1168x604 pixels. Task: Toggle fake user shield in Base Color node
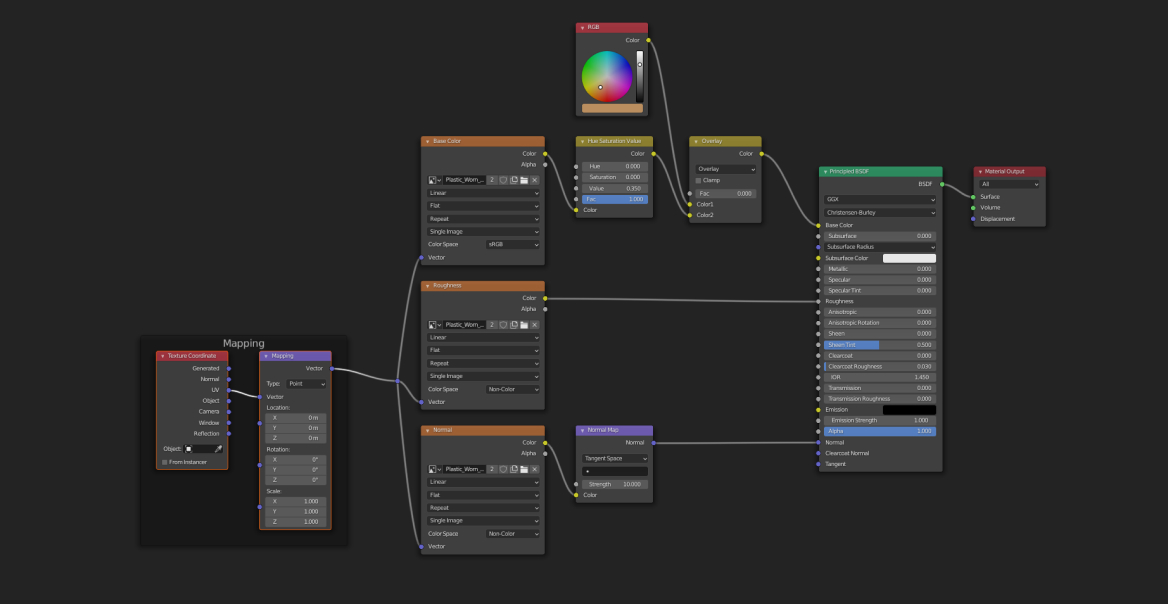coord(503,180)
